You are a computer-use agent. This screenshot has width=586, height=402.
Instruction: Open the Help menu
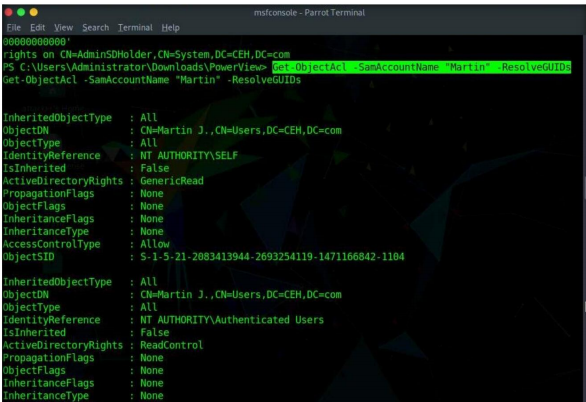[x=170, y=28]
